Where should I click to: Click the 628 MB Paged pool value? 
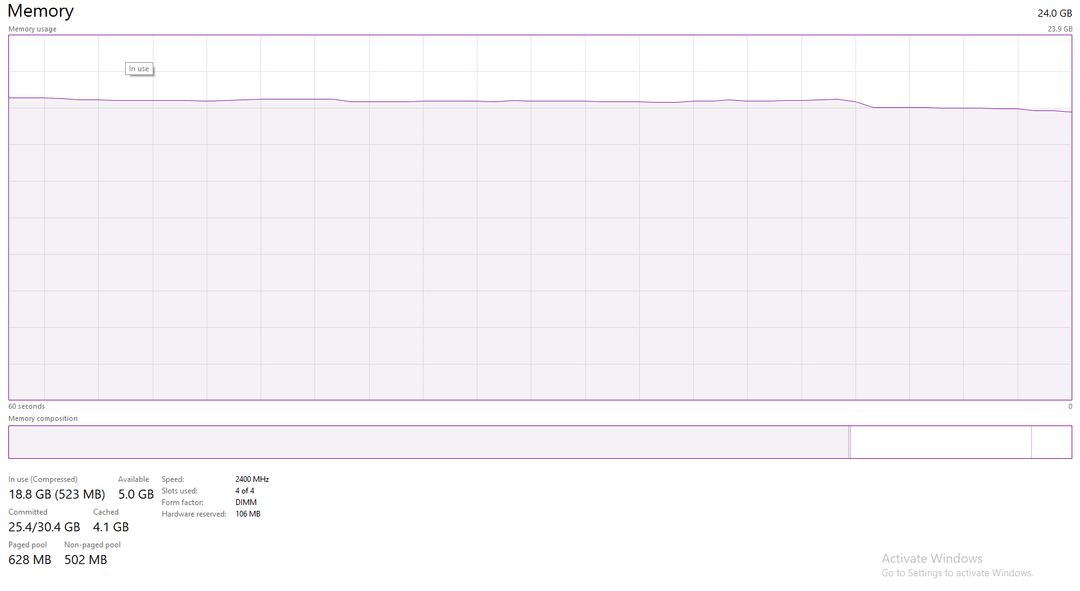pyautogui.click(x=30, y=560)
